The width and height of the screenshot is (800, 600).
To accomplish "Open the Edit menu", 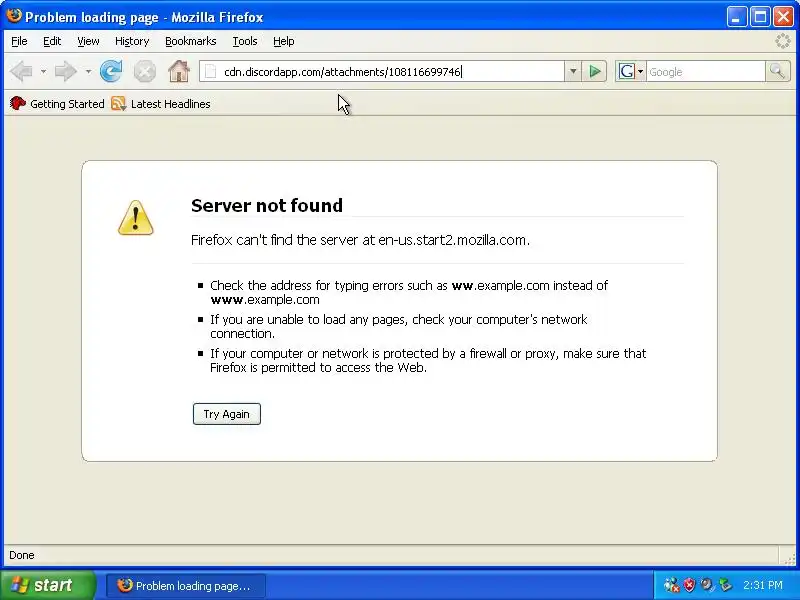I will pos(52,41).
